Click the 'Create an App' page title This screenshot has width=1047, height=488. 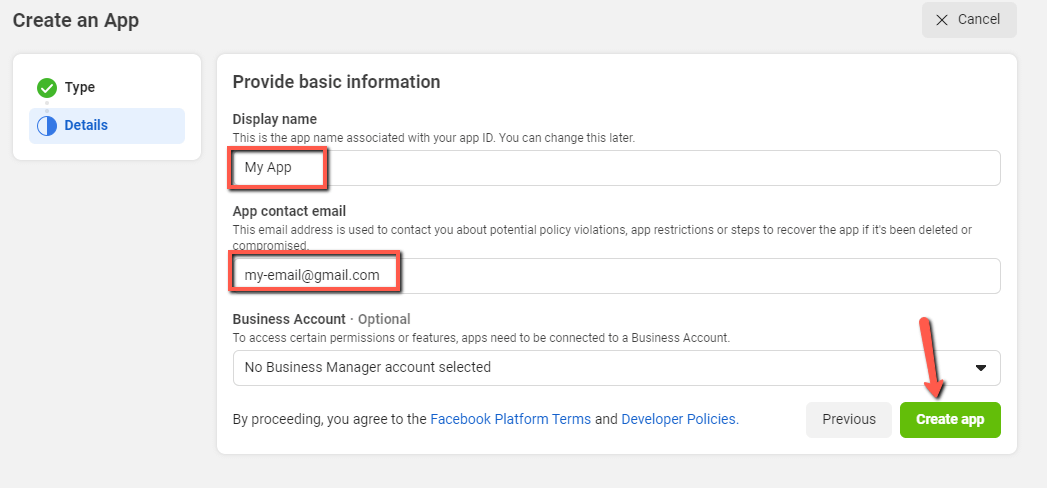pyautogui.click(x=76, y=20)
